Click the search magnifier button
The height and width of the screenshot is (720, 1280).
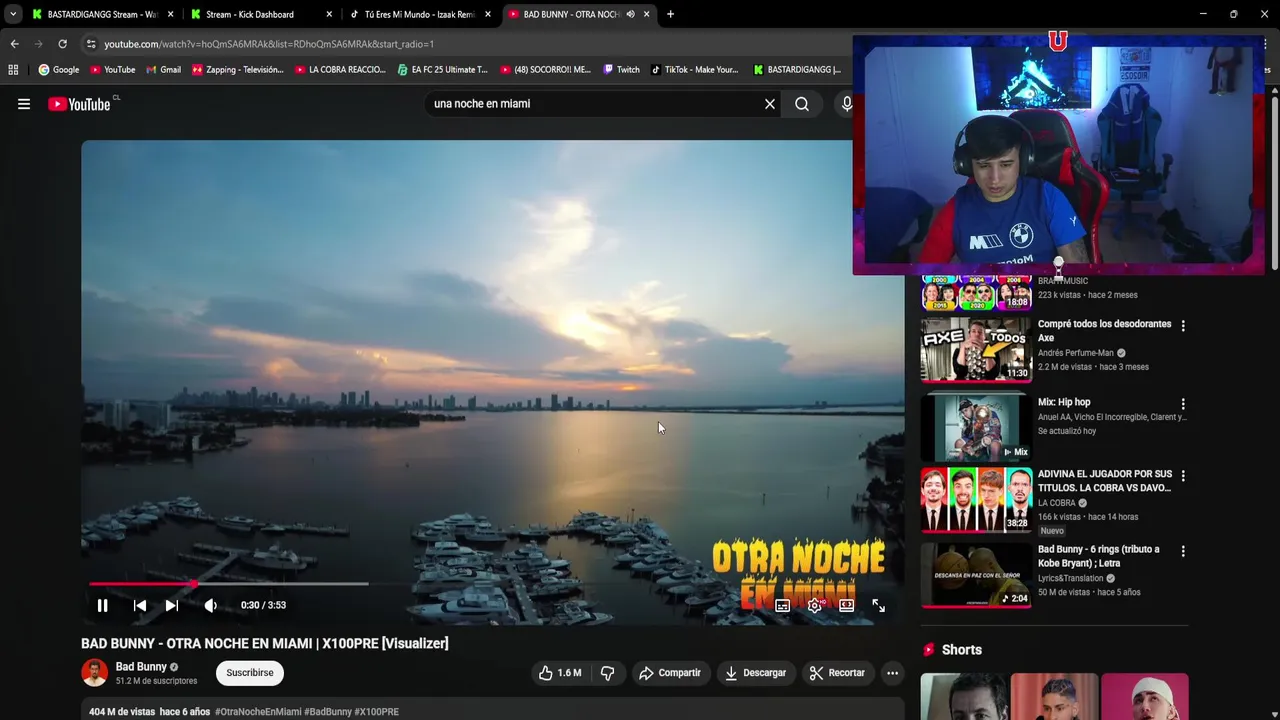click(x=802, y=104)
